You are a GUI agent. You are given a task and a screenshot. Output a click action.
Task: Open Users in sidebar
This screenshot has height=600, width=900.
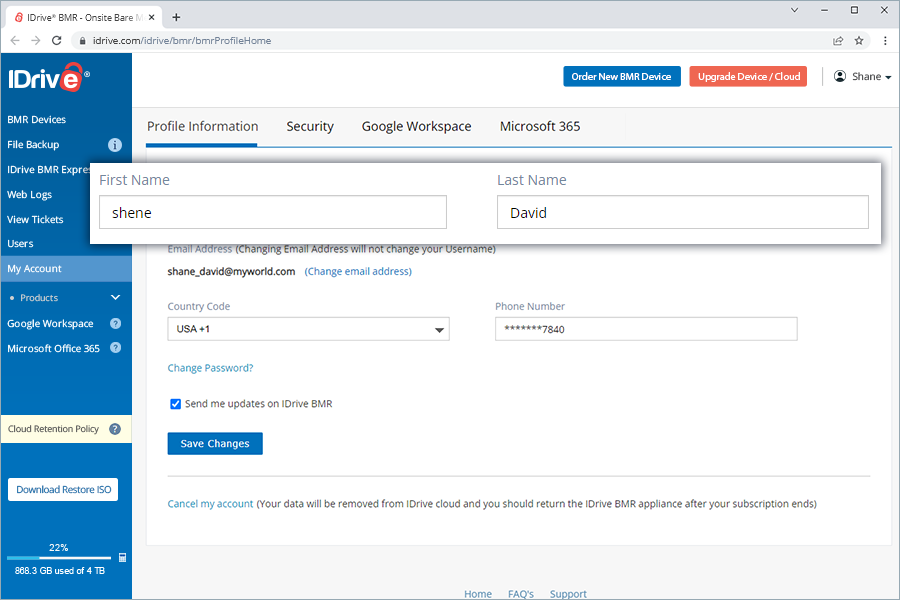click(20, 243)
